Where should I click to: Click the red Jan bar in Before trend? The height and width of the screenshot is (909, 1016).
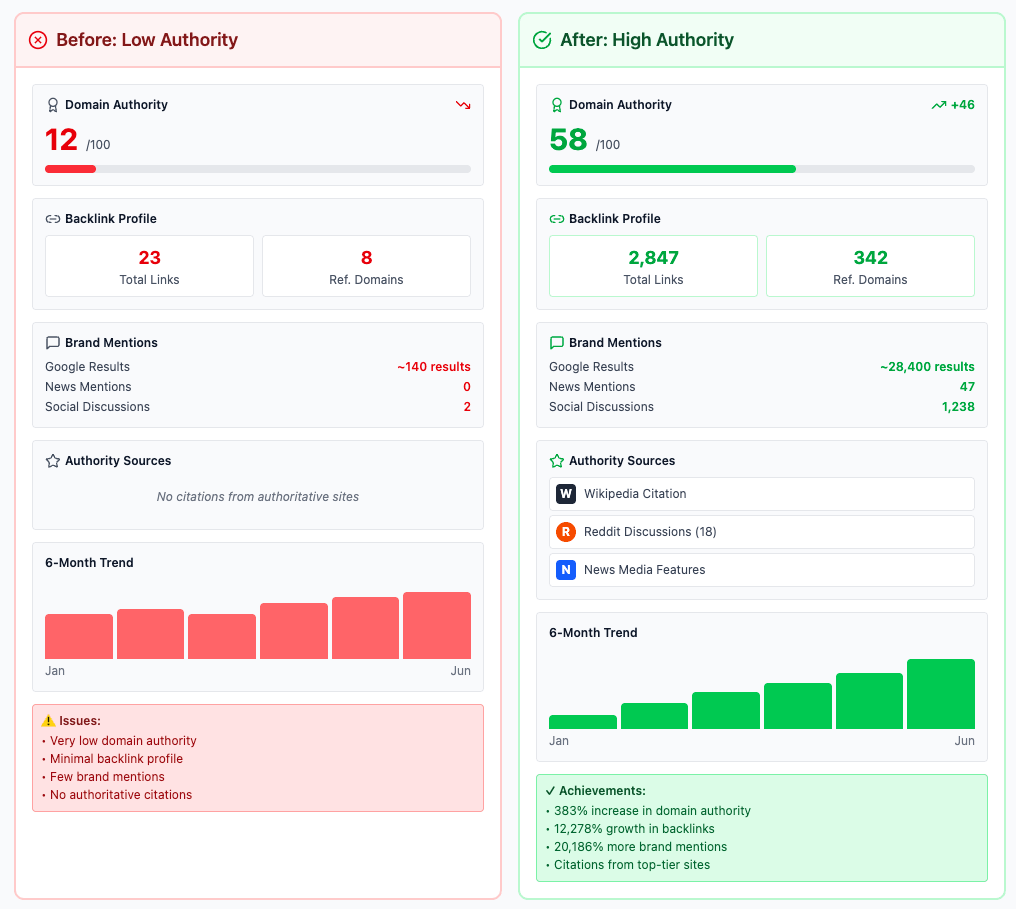tap(79, 637)
